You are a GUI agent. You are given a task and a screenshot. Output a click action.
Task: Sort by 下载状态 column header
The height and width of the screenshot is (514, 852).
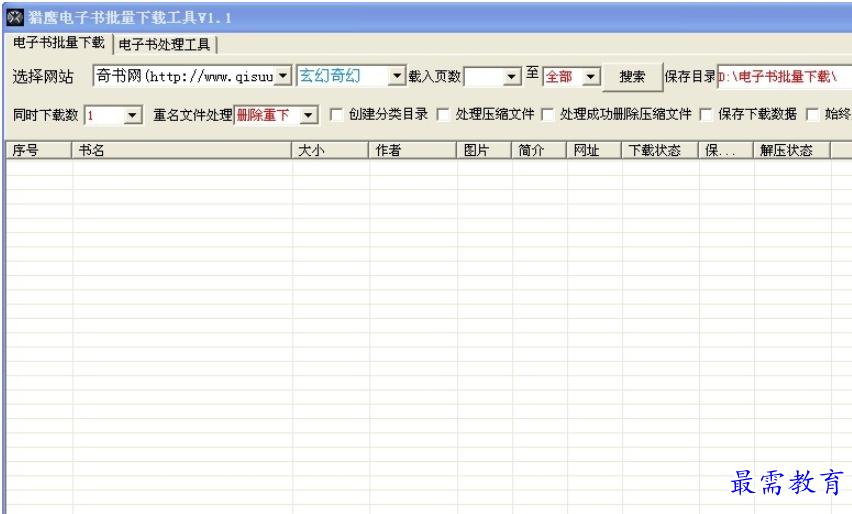(660, 151)
